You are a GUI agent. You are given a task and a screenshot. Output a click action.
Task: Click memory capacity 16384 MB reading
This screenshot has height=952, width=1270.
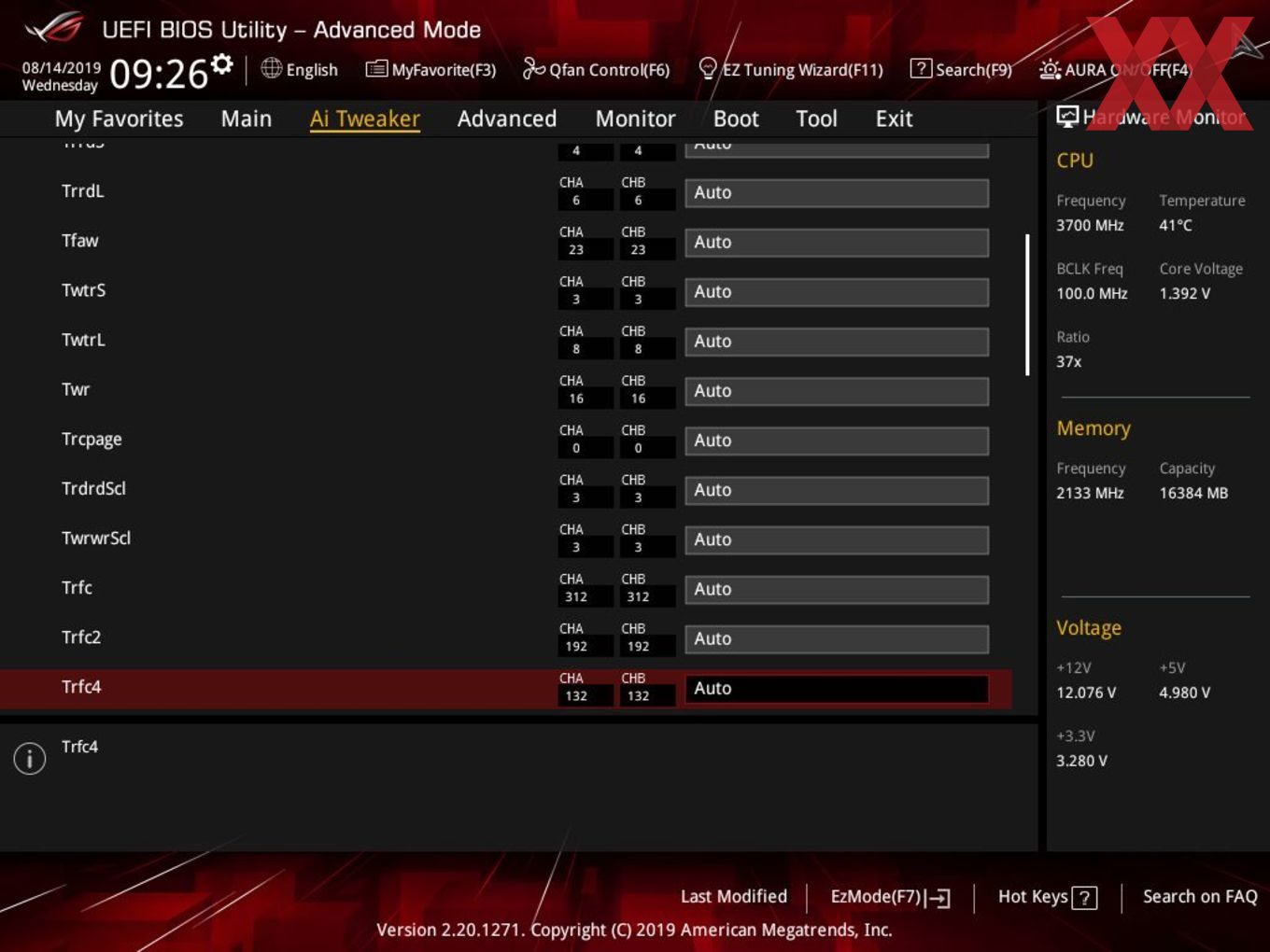(x=1193, y=493)
